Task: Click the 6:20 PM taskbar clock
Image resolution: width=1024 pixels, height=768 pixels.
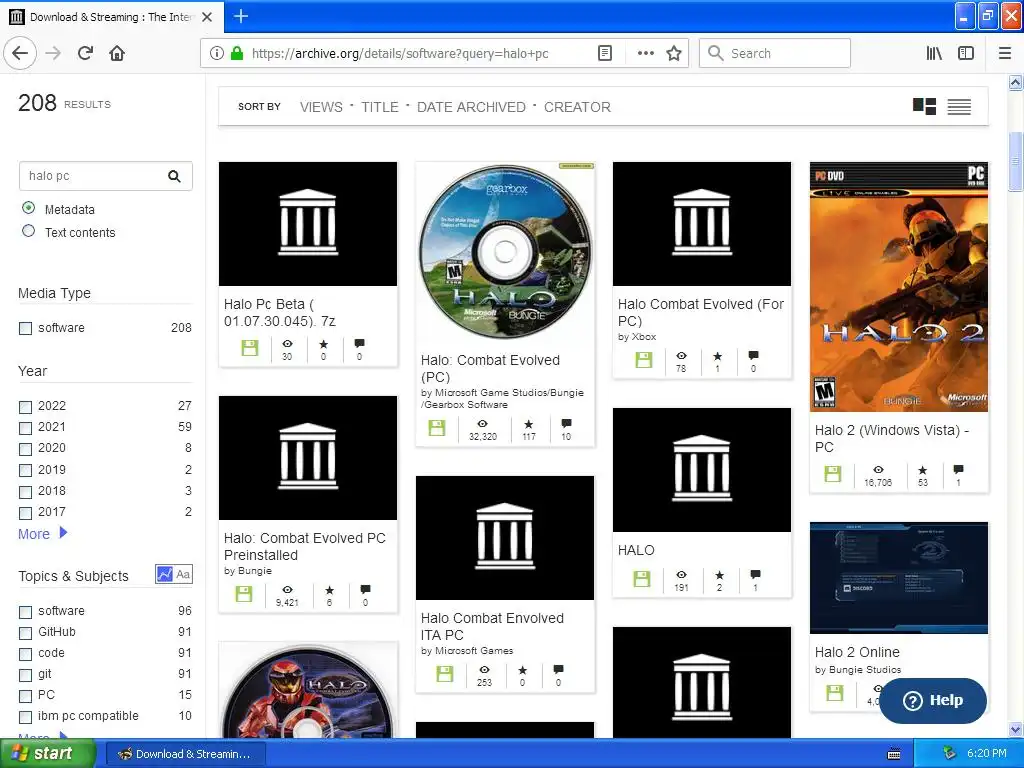Action: click(986, 753)
